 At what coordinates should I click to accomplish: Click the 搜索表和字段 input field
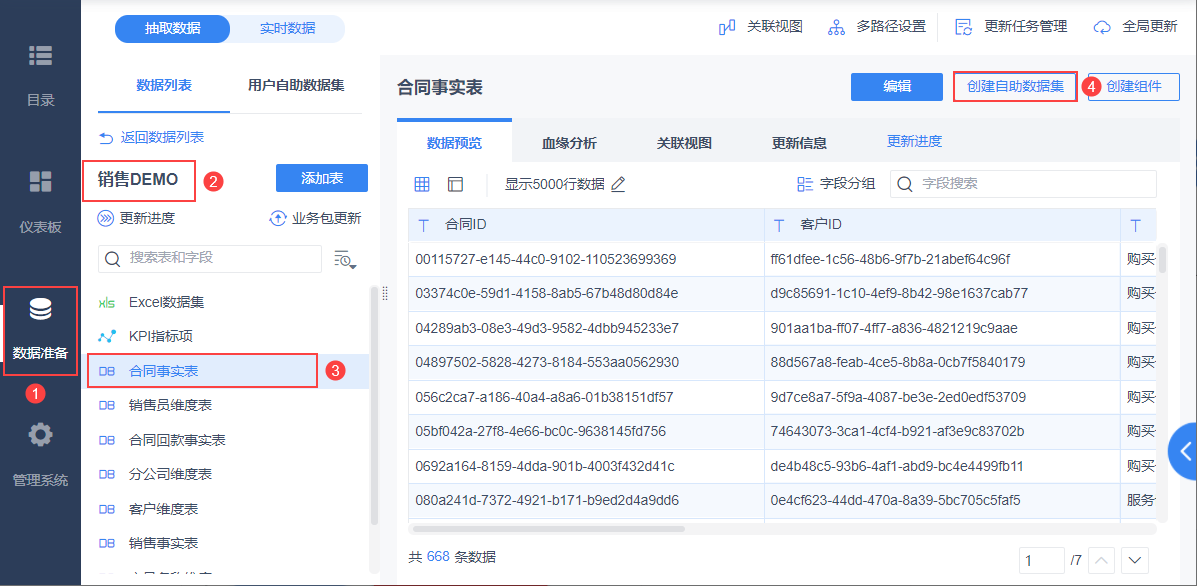pyautogui.click(x=210, y=259)
